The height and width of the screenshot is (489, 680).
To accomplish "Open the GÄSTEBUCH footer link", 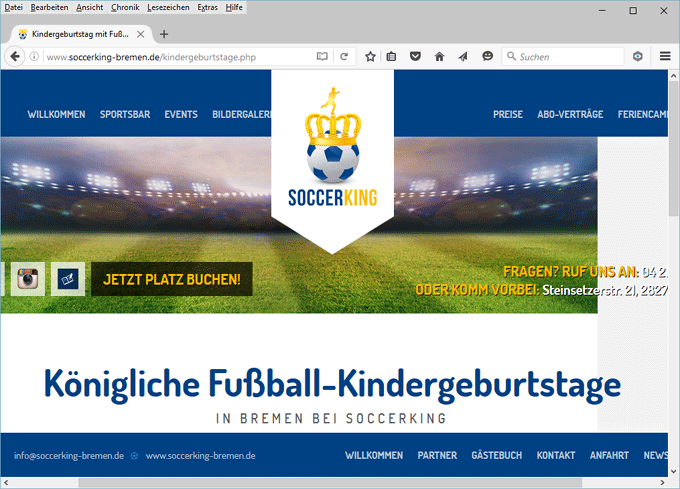I will coord(496,455).
